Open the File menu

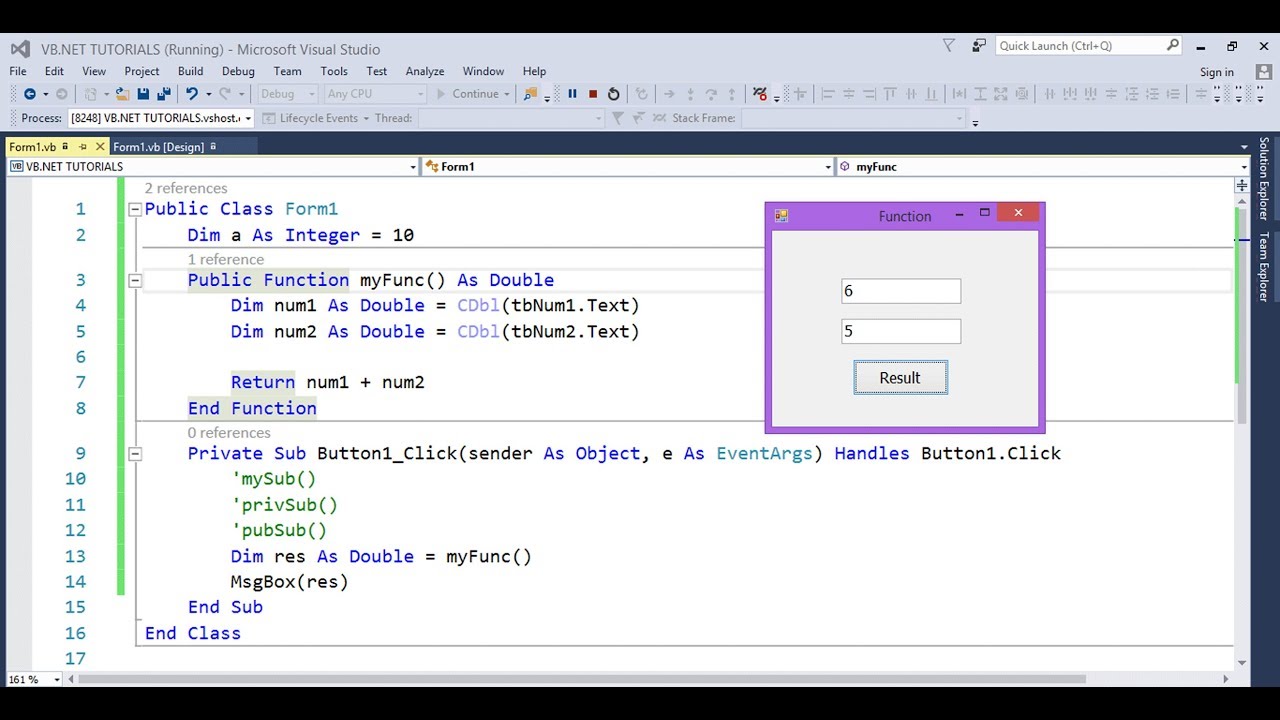tap(18, 71)
